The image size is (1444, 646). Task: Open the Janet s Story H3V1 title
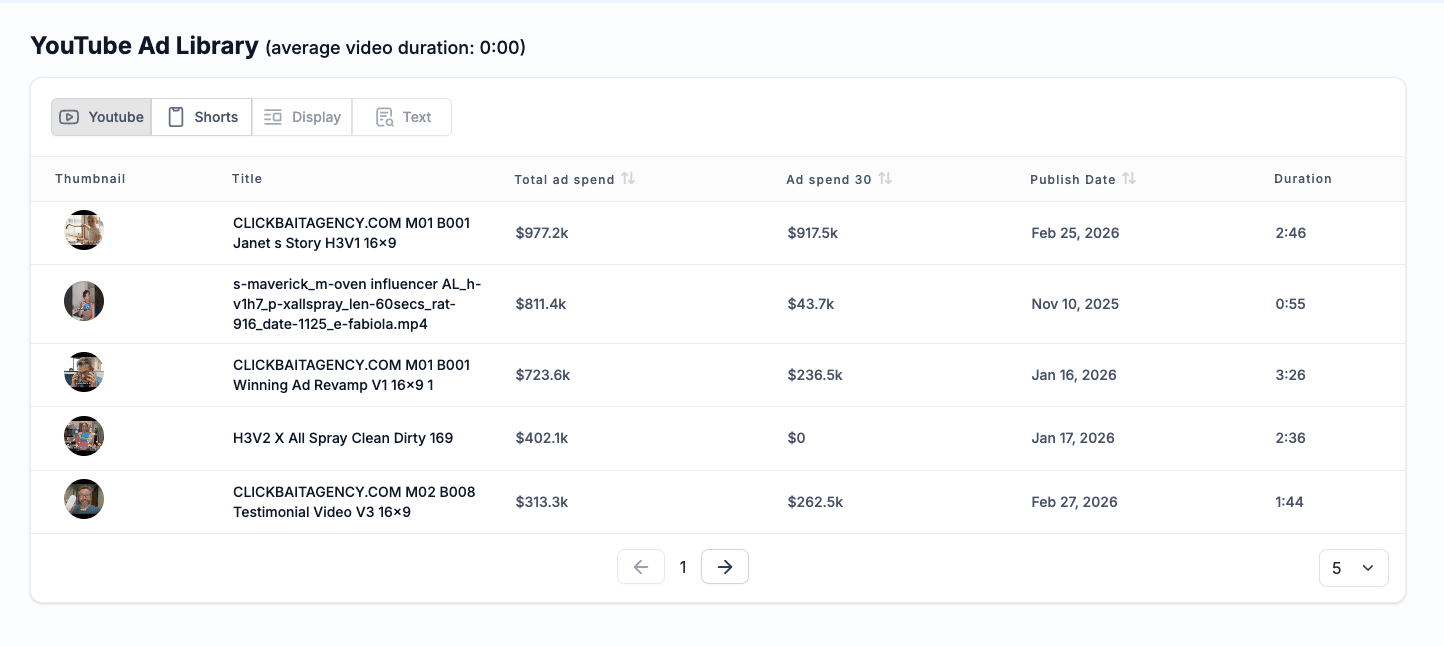coord(351,233)
